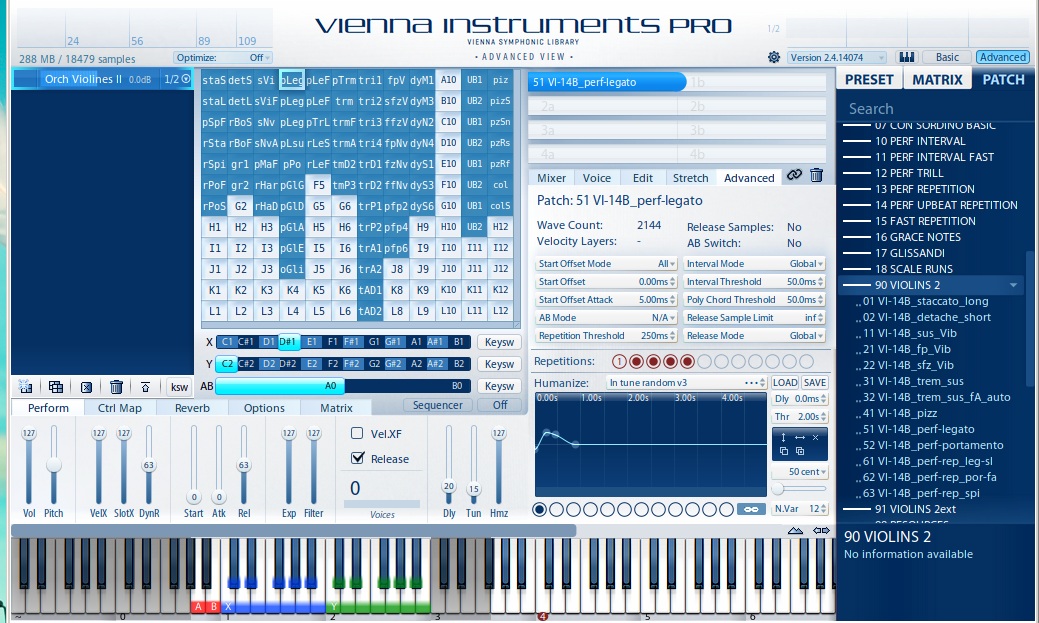Open the settings gear icon

tap(773, 57)
